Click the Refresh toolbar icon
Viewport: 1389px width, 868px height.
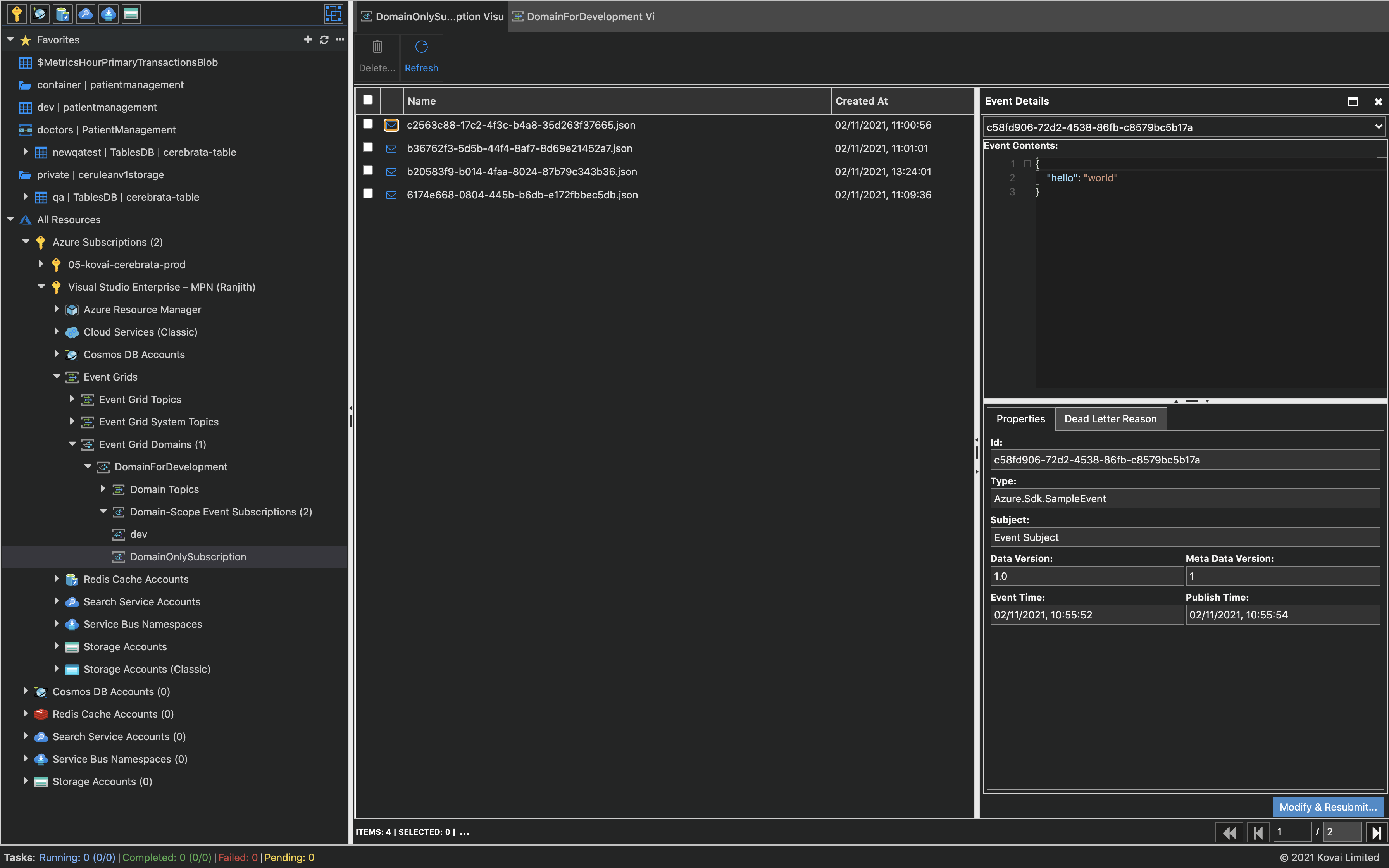click(421, 46)
